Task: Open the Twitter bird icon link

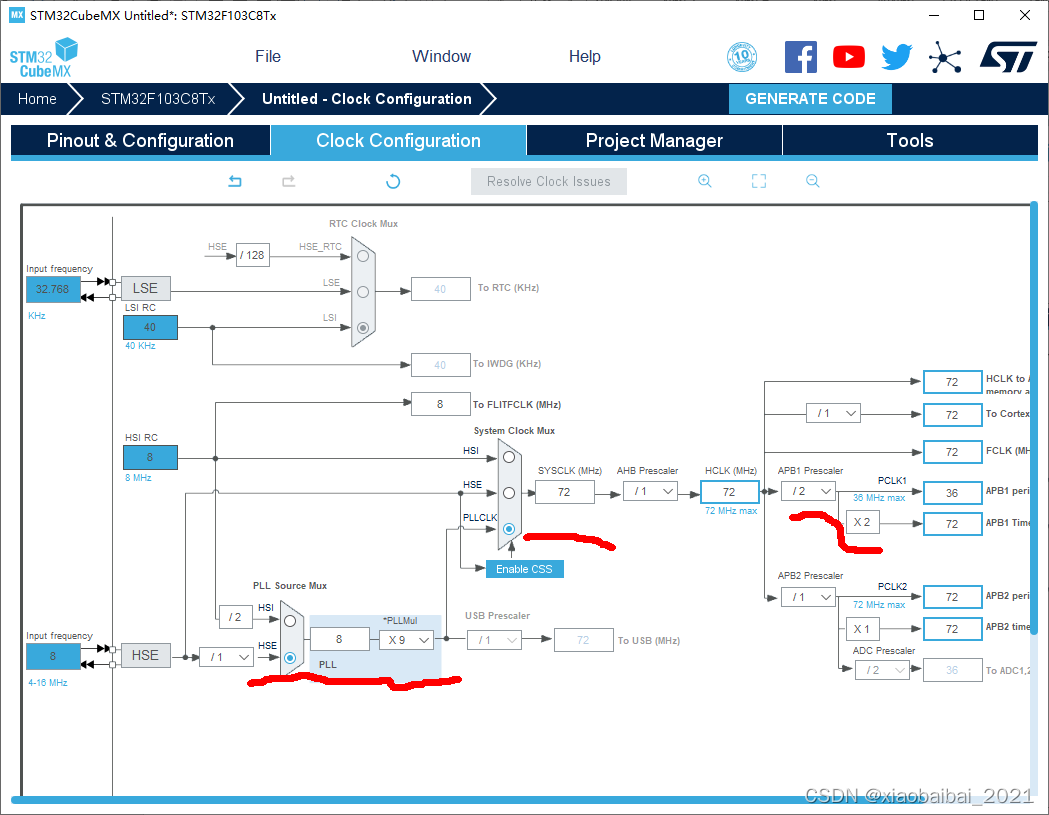Action: click(x=896, y=57)
